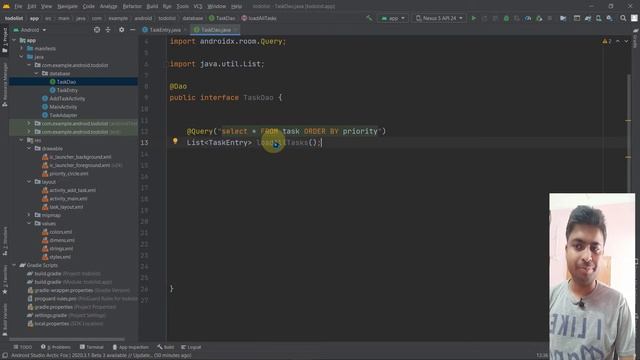Expand the manifests folder
This screenshot has height=360, width=640.
click(x=22, y=49)
